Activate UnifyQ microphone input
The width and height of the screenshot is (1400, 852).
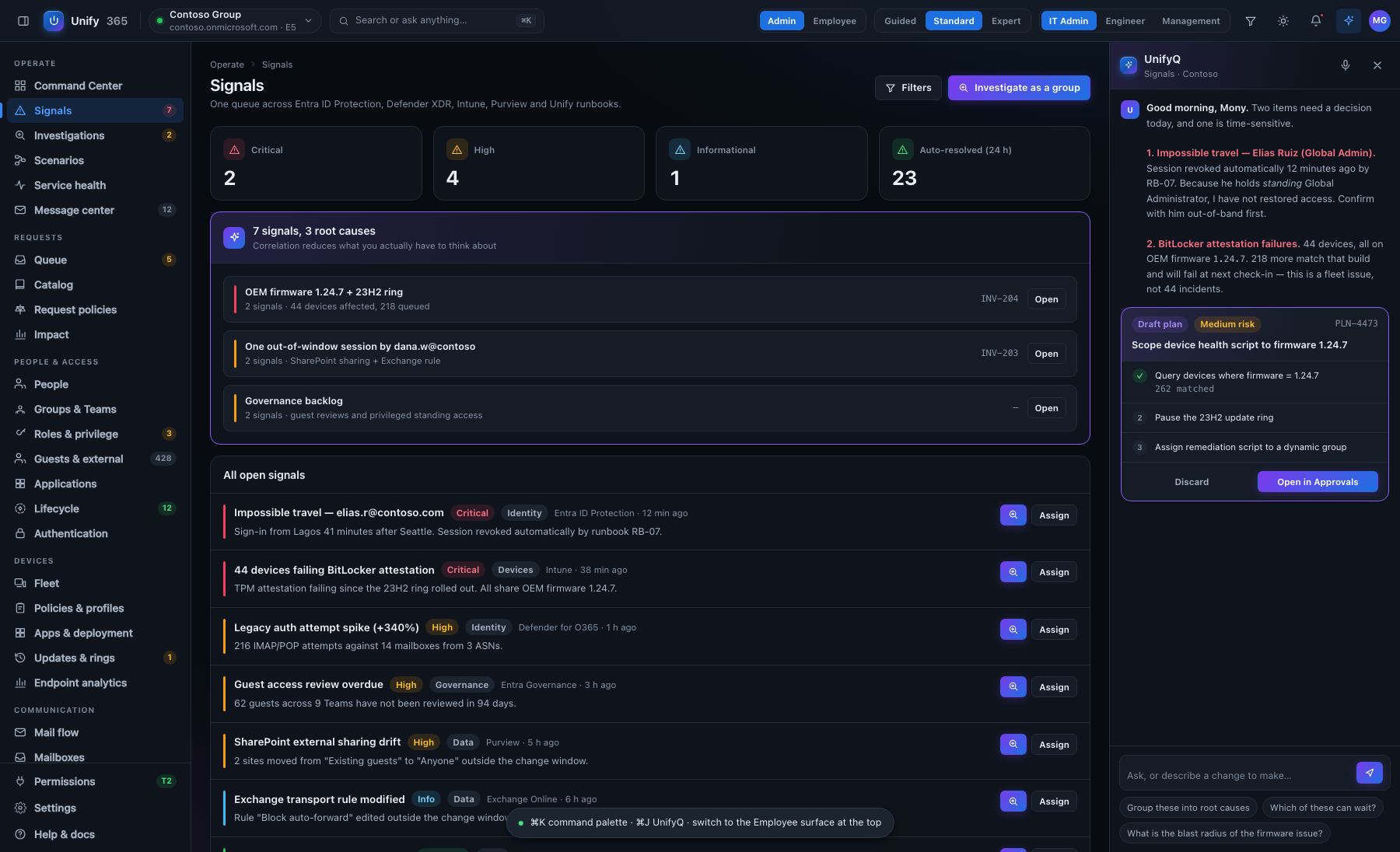(1346, 65)
